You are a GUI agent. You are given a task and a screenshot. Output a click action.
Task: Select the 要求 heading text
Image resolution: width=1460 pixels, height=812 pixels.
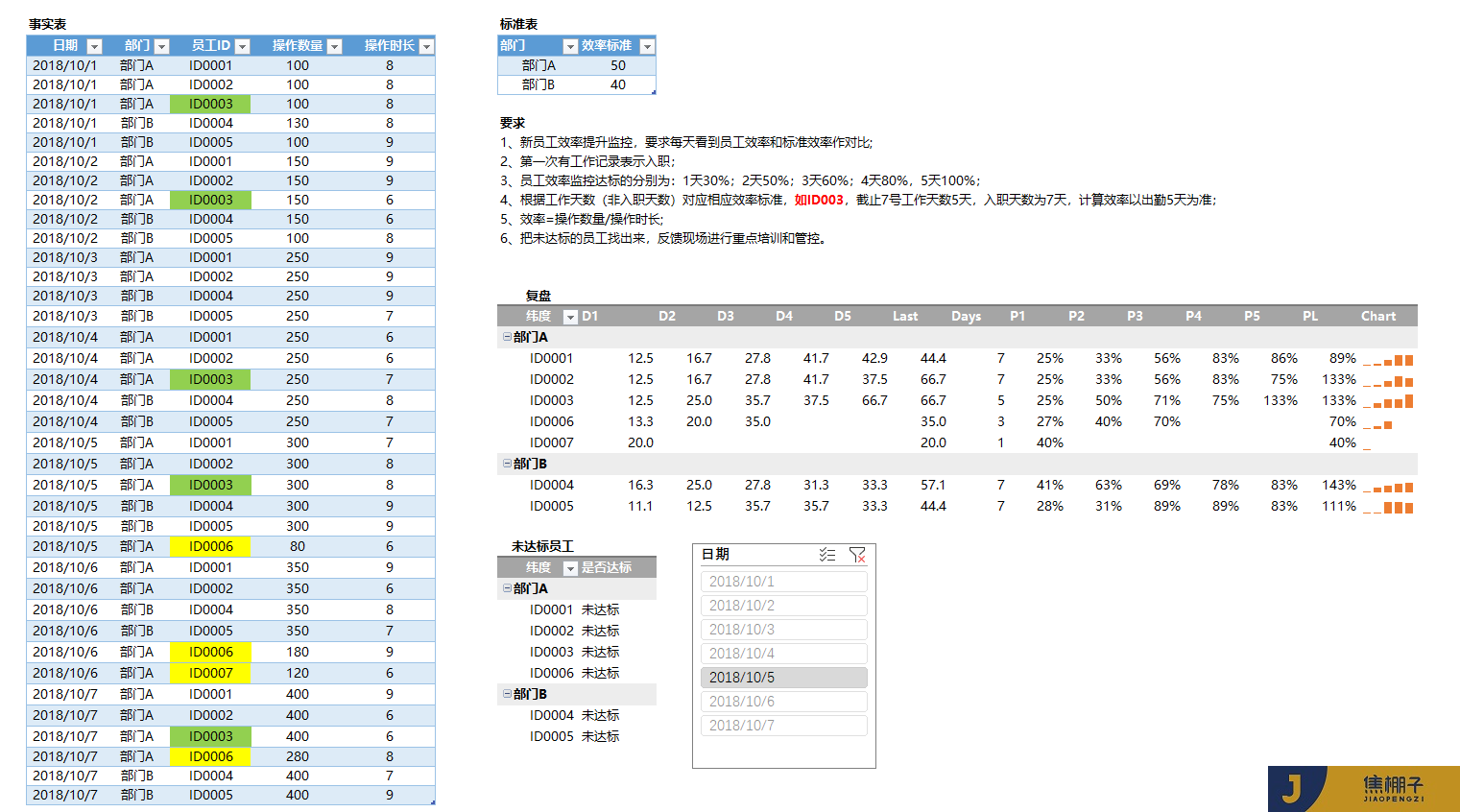(513, 123)
